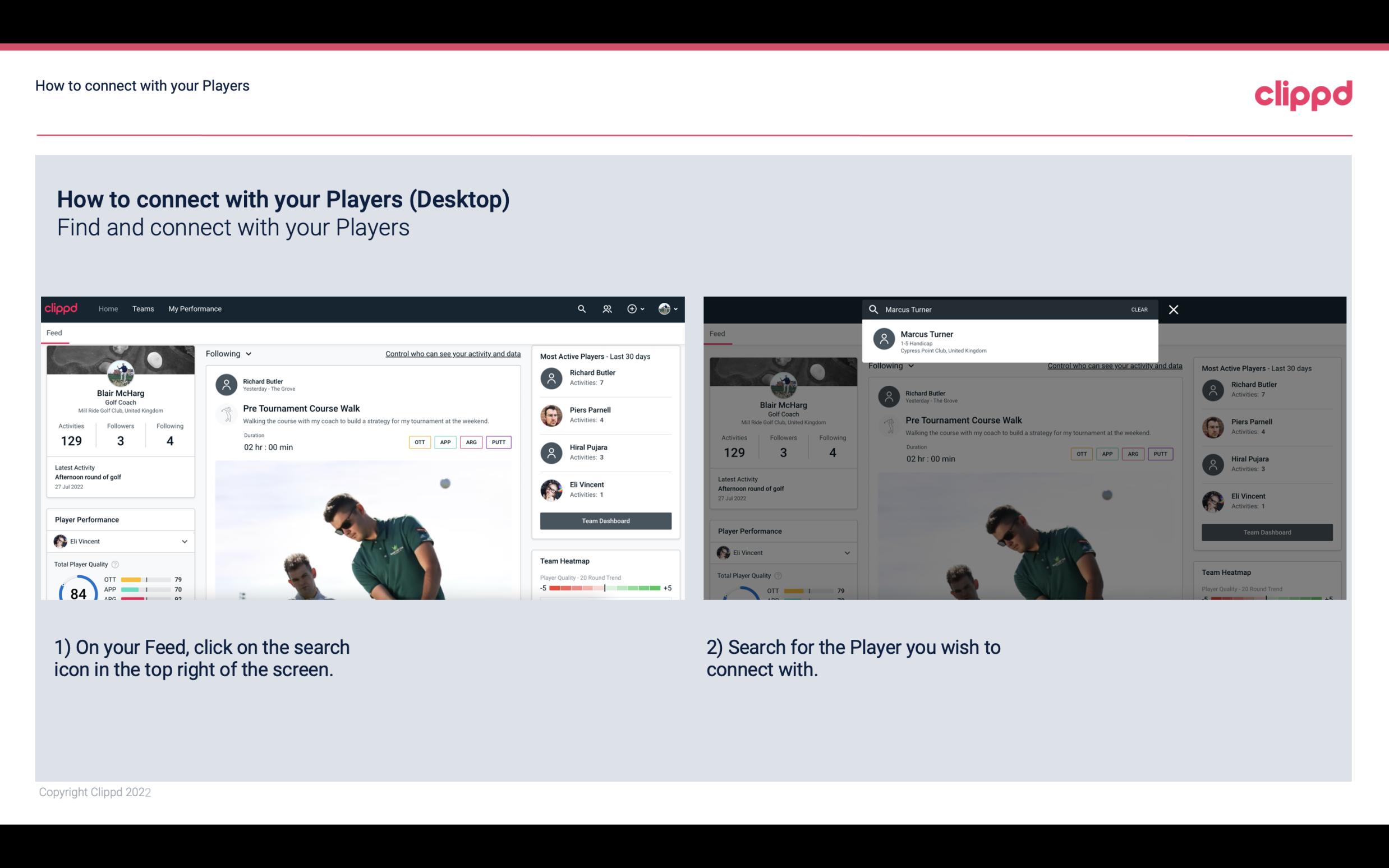Click Control who can see your activity link
Viewport: 1389px width, 868px height.
tap(452, 353)
